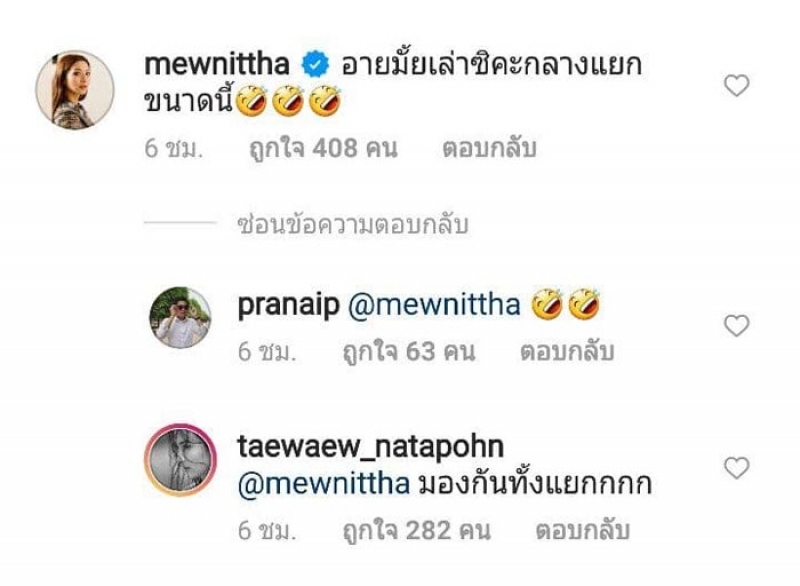Open pranaip's profile picture
The height and width of the screenshot is (586, 800).
pos(180,317)
